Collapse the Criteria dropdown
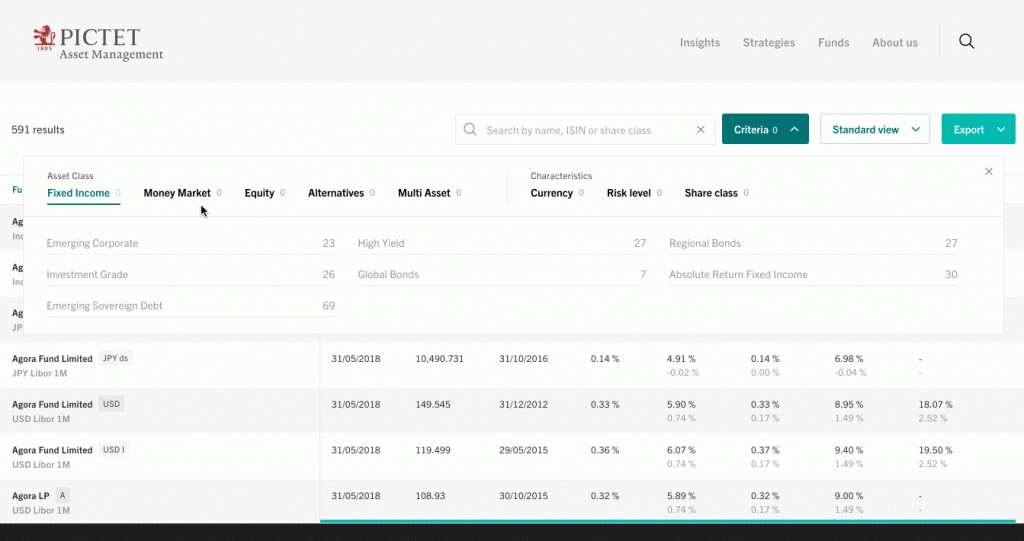The height and width of the screenshot is (541, 1024). [765, 129]
